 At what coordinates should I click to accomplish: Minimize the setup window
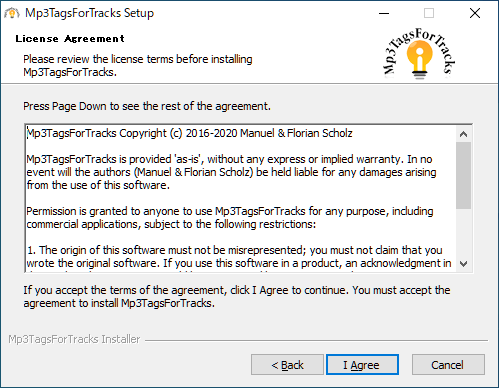point(384,13)
